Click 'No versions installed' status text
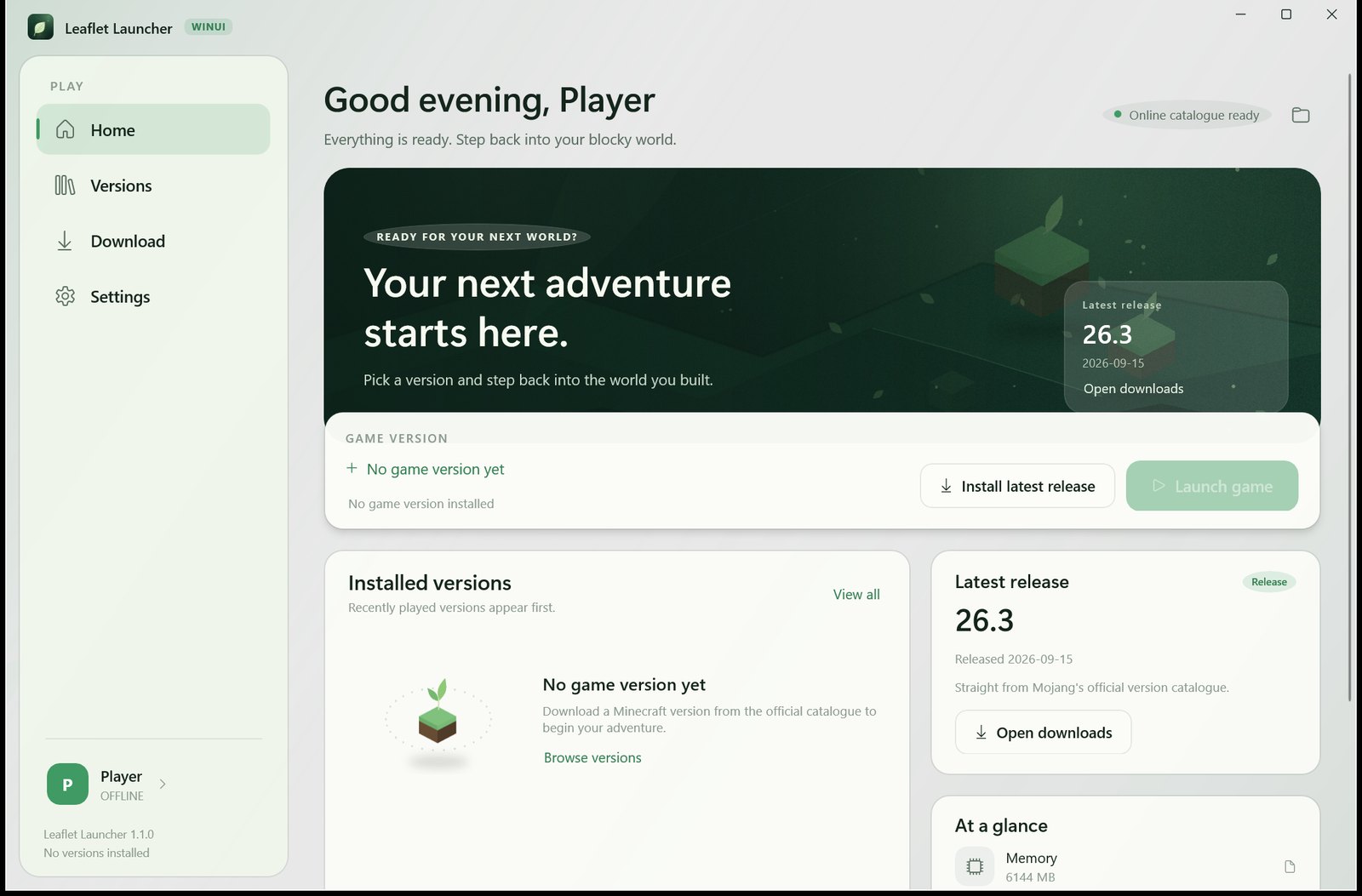The width and height of the screenshot is (1362, 896). [96, 853]
